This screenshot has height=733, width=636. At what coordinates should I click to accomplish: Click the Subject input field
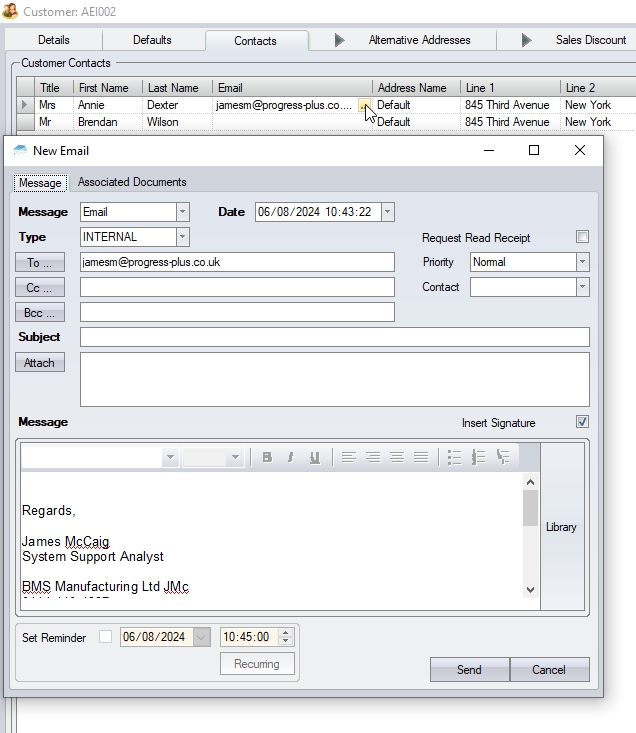pyautogui.click(x=334, y=337)
